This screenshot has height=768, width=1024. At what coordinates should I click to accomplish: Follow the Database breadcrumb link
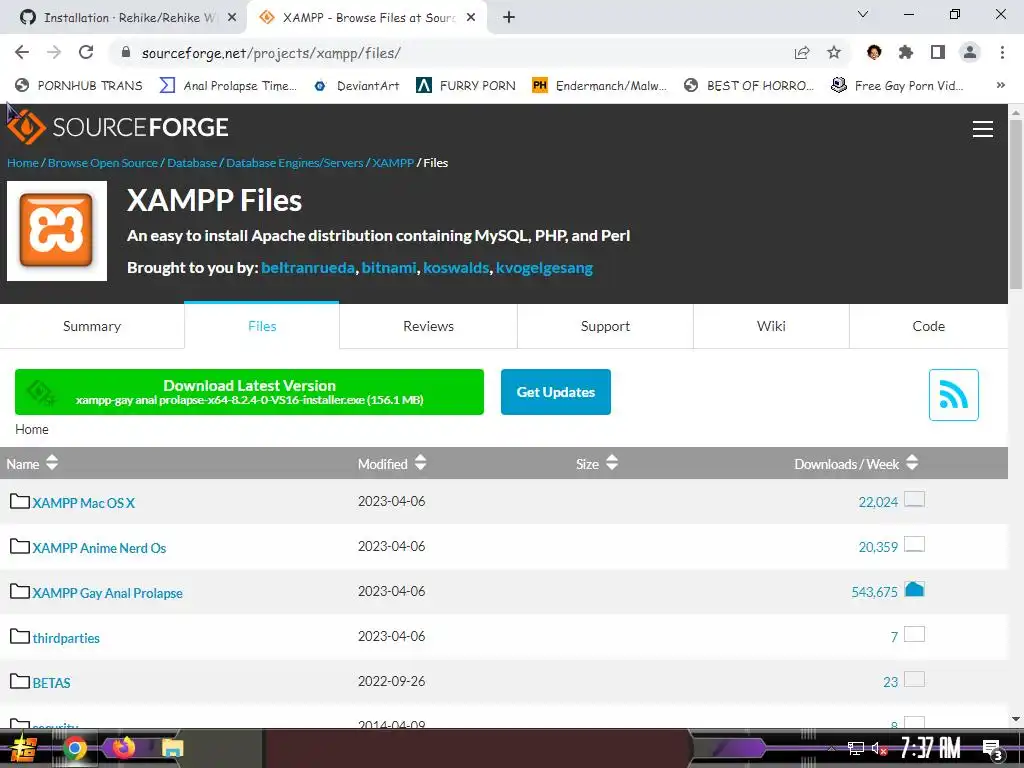[192, 163]
